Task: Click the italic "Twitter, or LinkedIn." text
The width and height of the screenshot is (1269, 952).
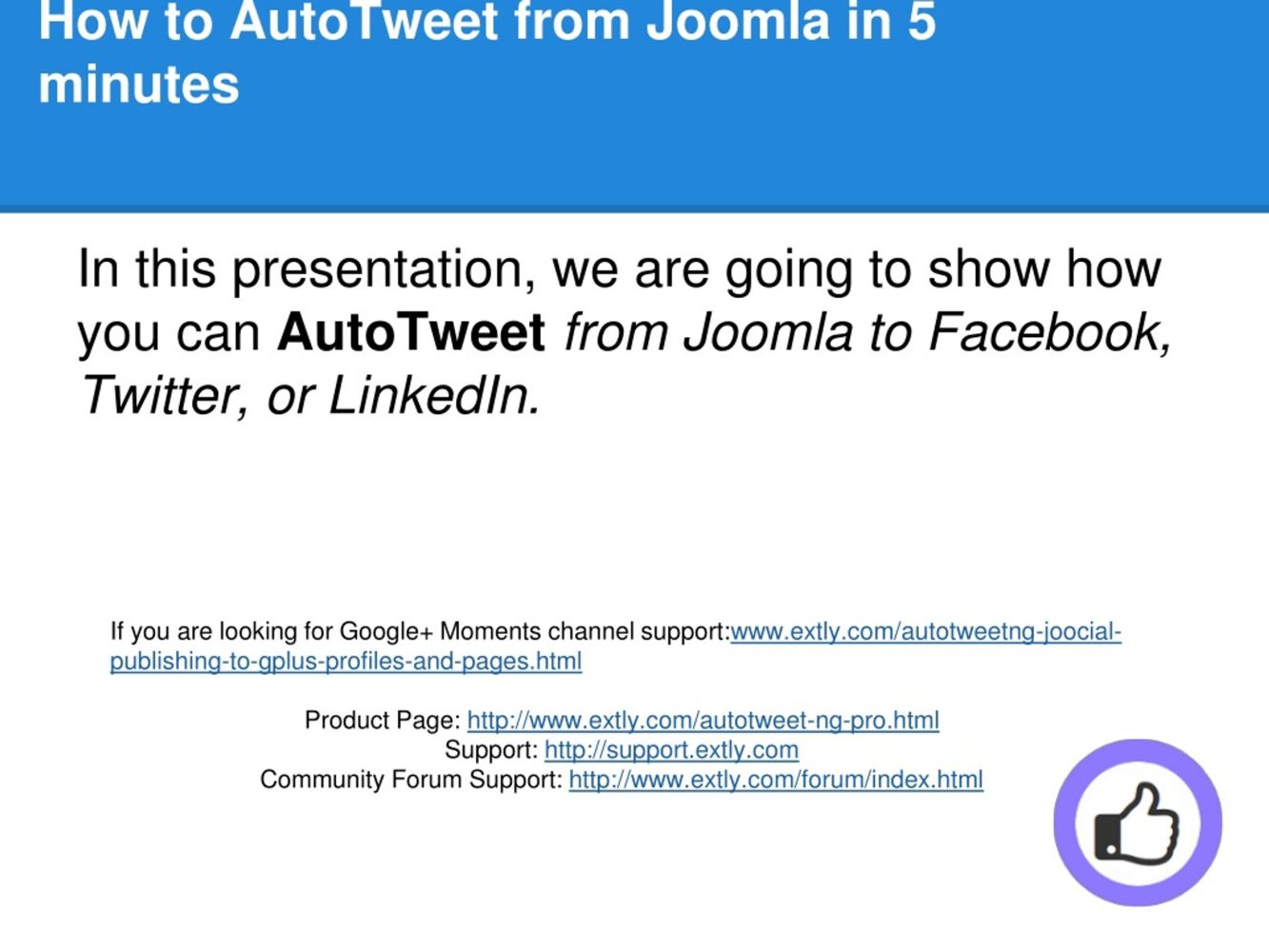Action: tap(310, 395)
